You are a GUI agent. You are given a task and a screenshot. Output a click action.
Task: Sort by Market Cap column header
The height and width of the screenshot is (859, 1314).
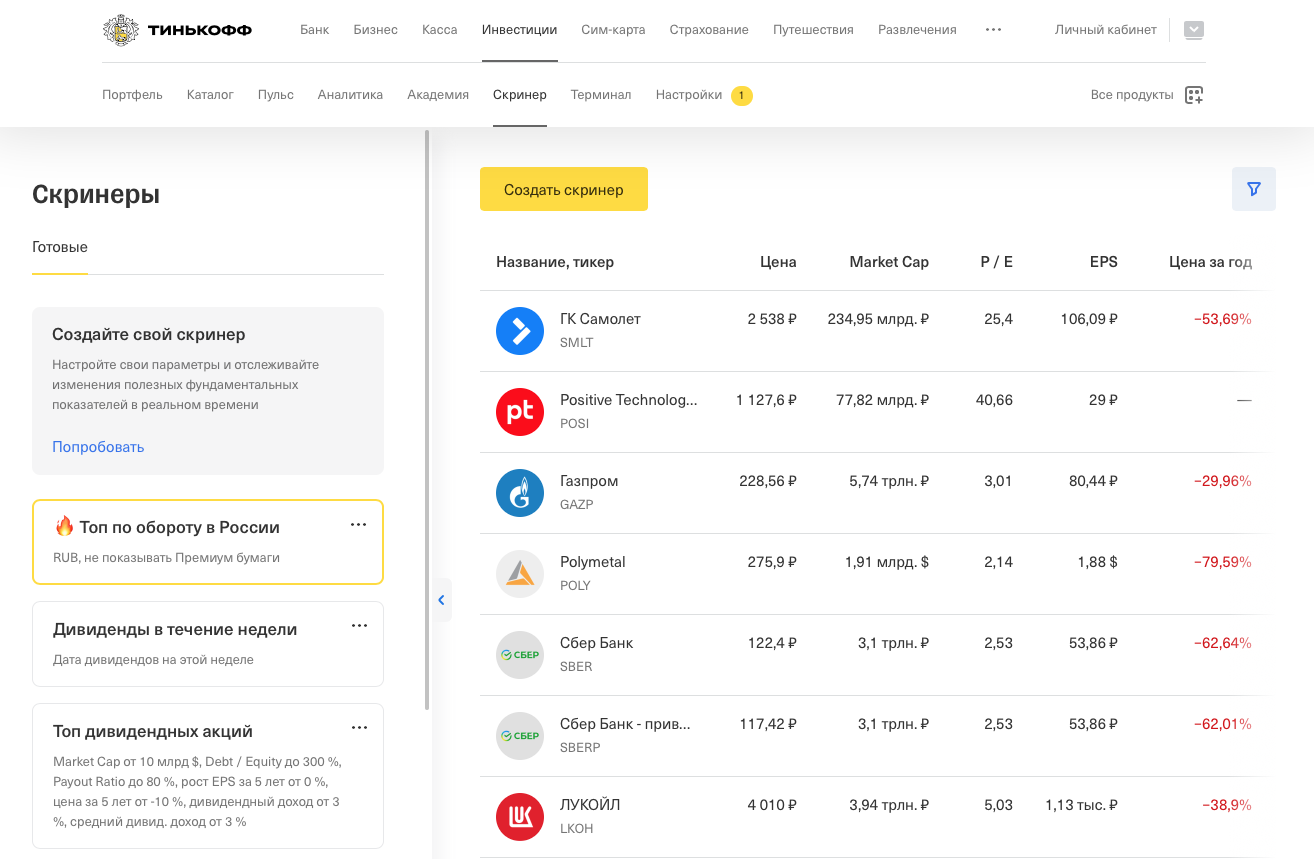coord(889,262)
